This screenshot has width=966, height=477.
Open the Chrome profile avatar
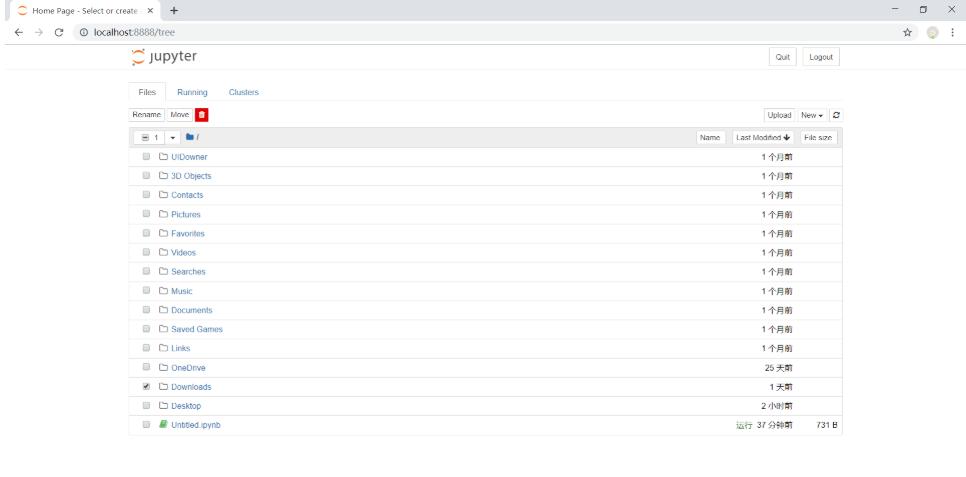[932, 33]
